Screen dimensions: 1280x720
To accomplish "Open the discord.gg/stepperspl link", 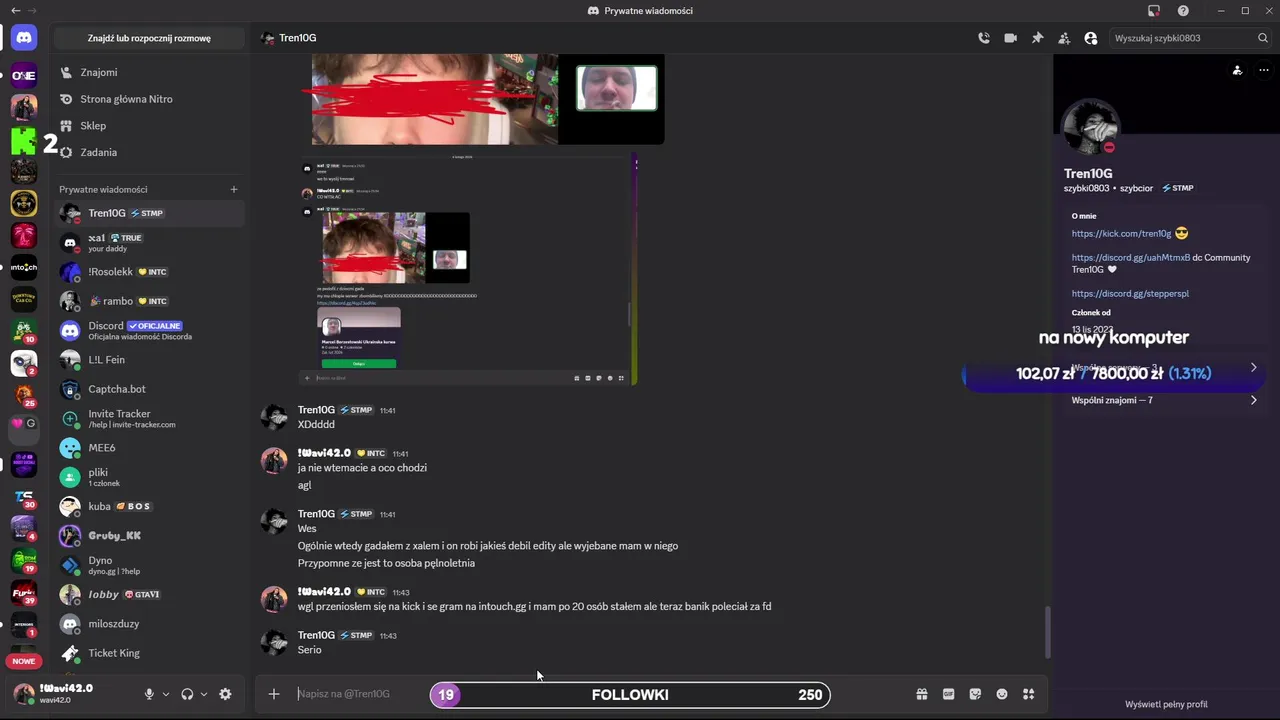I will 1130,294.
